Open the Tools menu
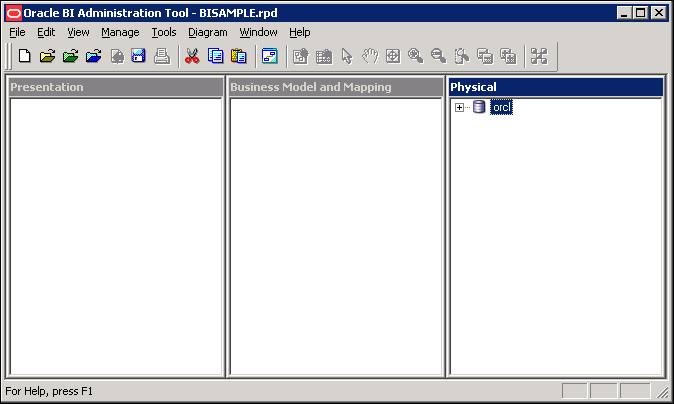 tap(164, 32)
